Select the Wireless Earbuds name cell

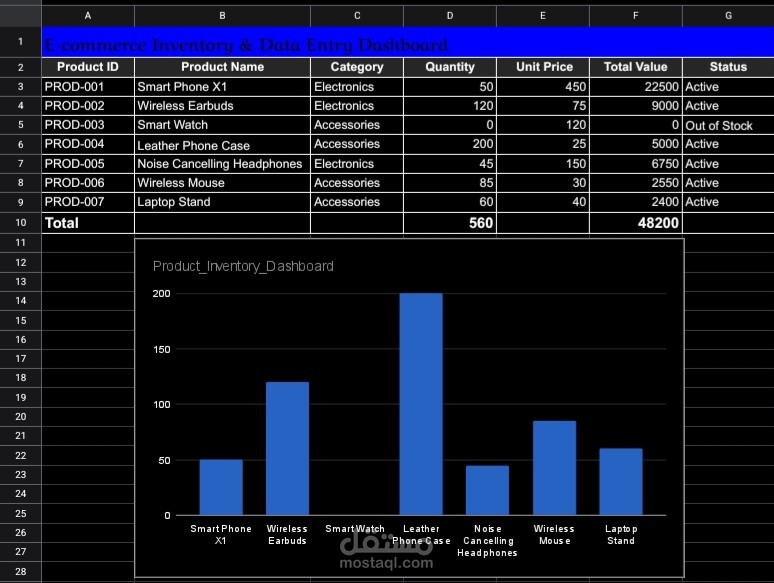click(x=222, y=106)
